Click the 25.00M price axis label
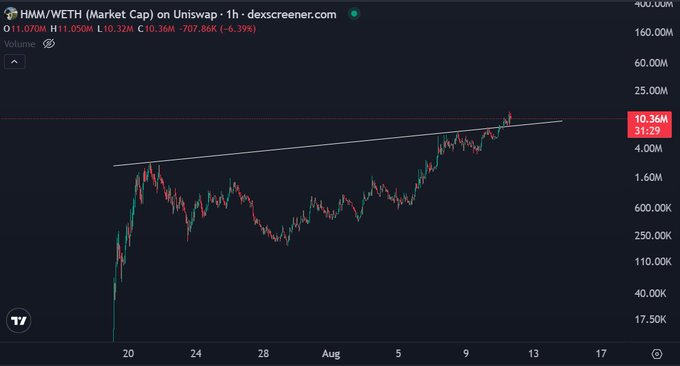This screenshot has width=680, height=366. [x=651, y=91]
